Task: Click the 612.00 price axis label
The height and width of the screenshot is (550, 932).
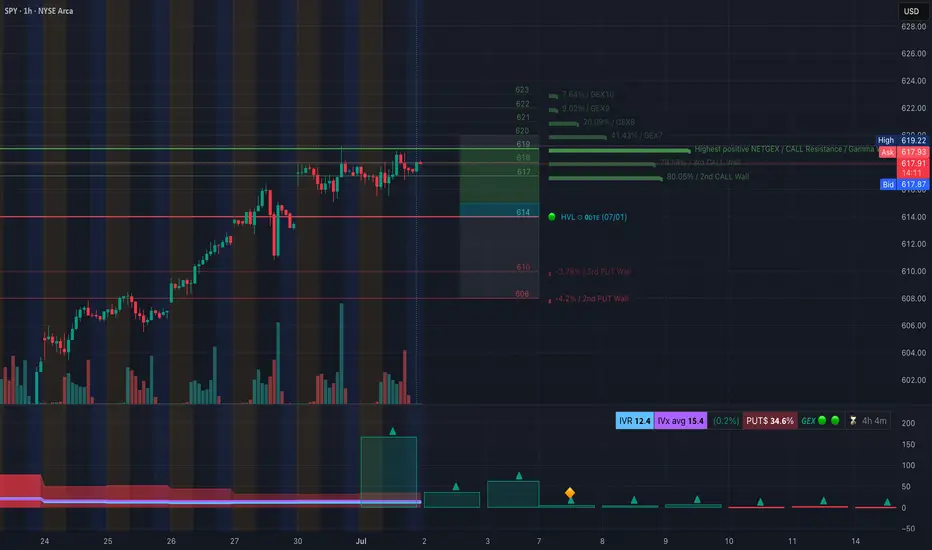Action: click(x=914, y=244)
